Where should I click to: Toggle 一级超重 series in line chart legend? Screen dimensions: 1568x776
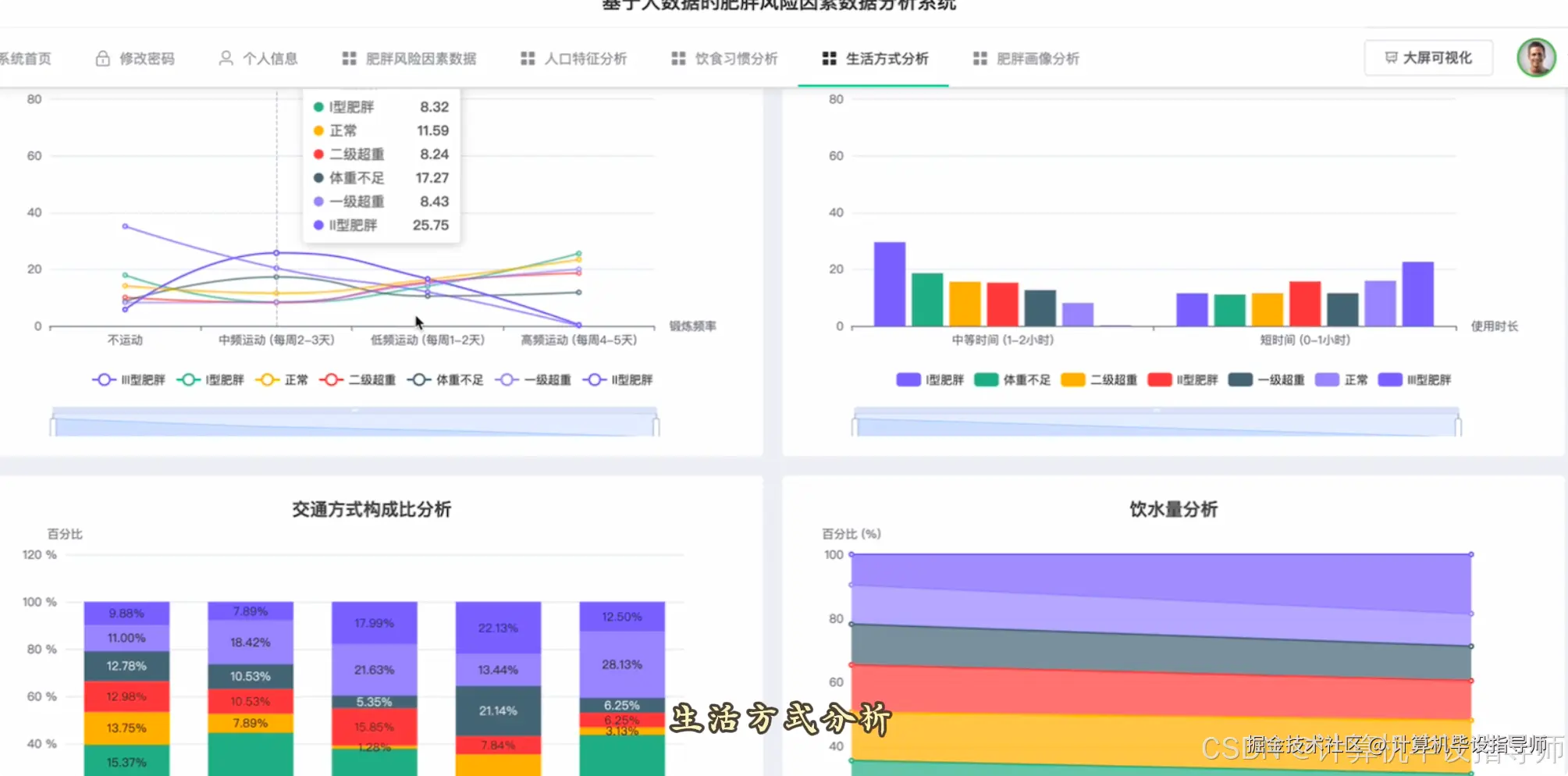point(533,380)
